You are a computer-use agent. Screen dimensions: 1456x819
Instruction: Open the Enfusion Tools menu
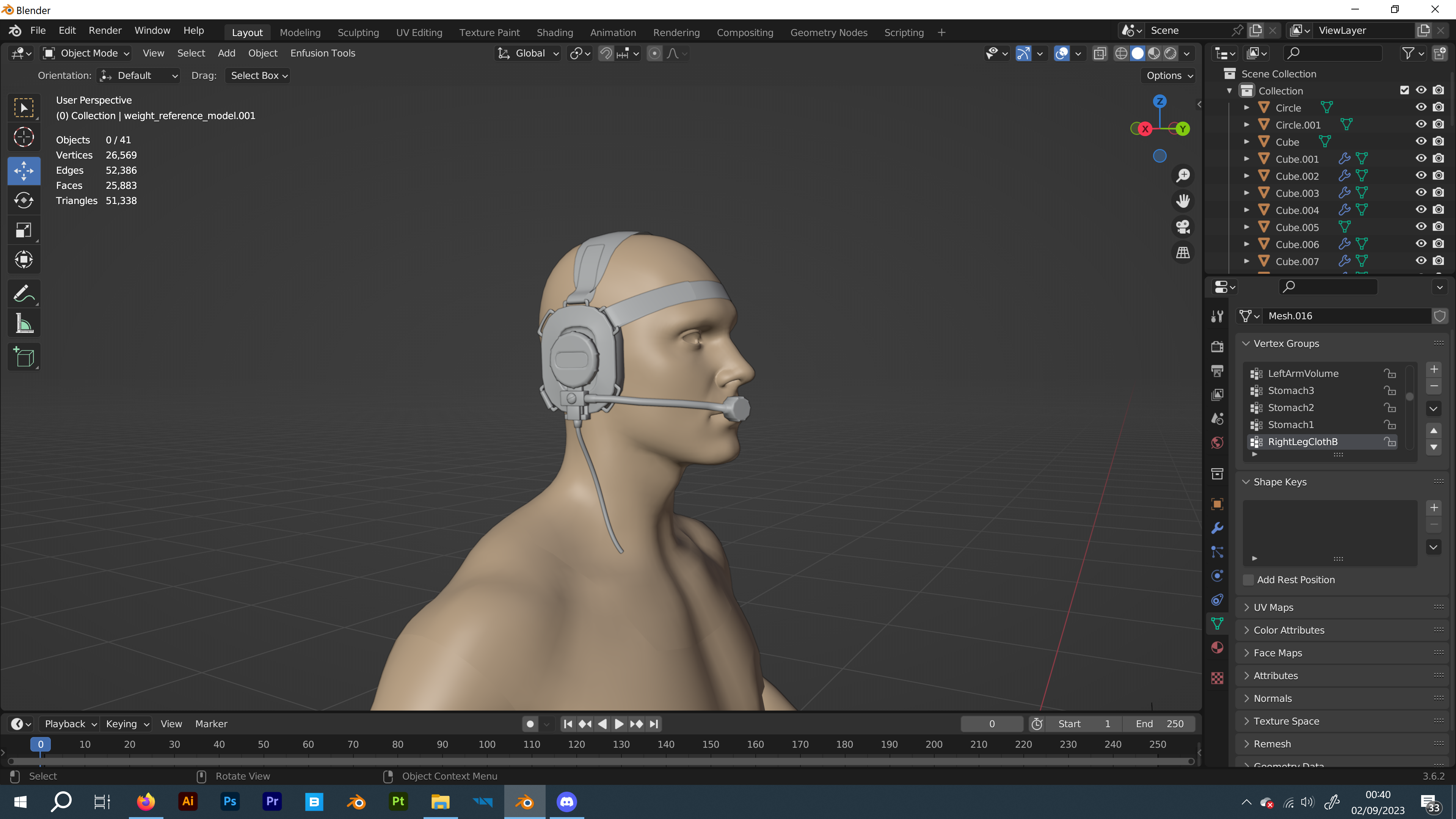[x=322, y=53]
